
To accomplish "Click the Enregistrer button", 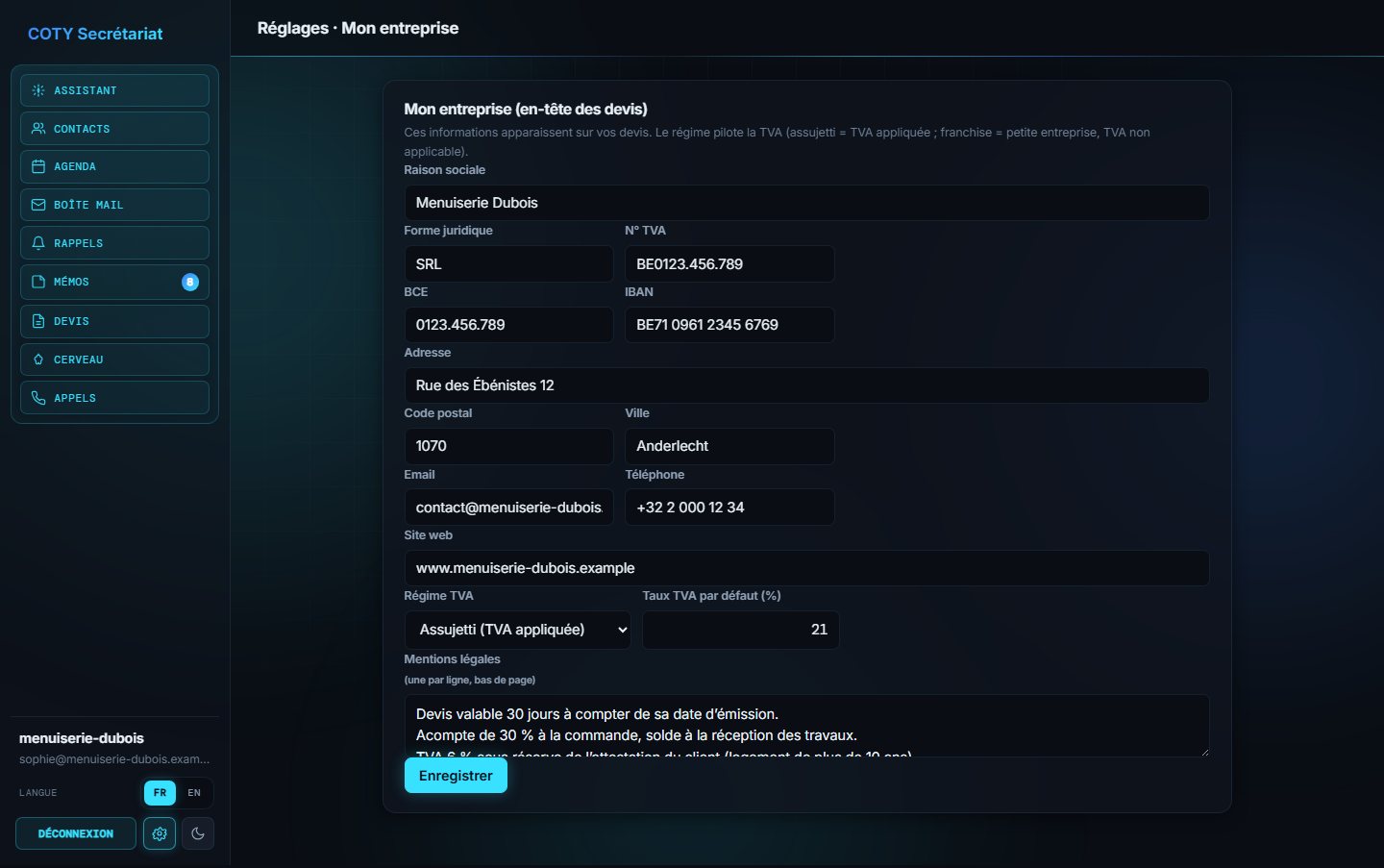I will 456,776.
